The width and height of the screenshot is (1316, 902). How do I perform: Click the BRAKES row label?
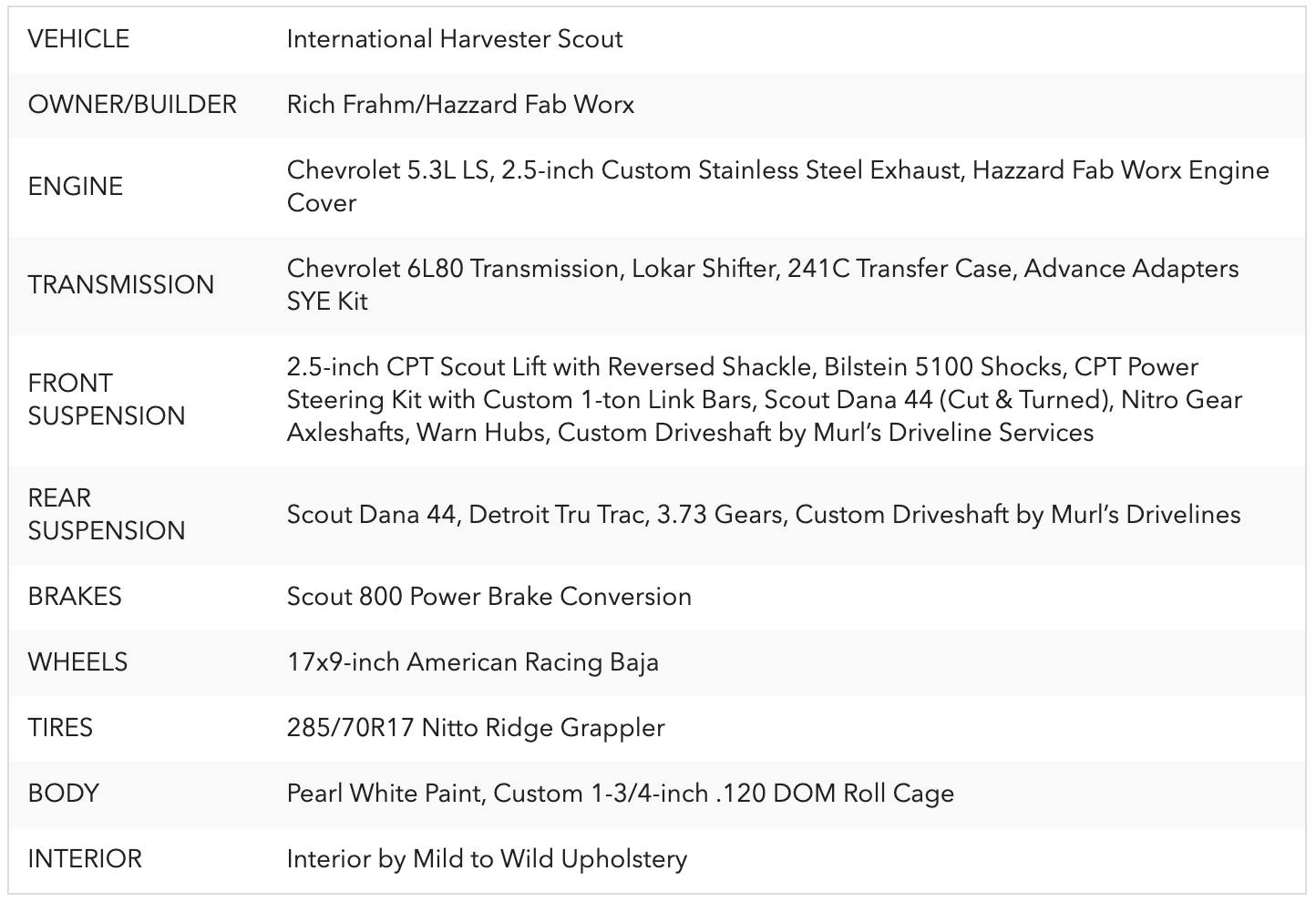[75, 597]
